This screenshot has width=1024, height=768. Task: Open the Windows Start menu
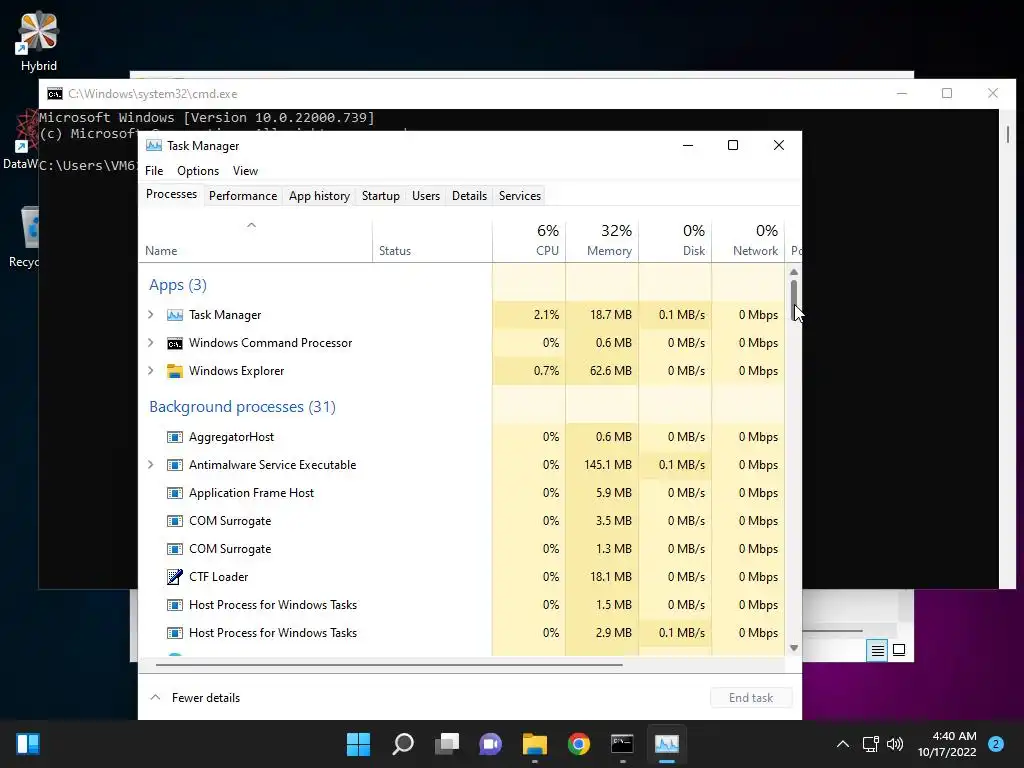coord(358,744)
